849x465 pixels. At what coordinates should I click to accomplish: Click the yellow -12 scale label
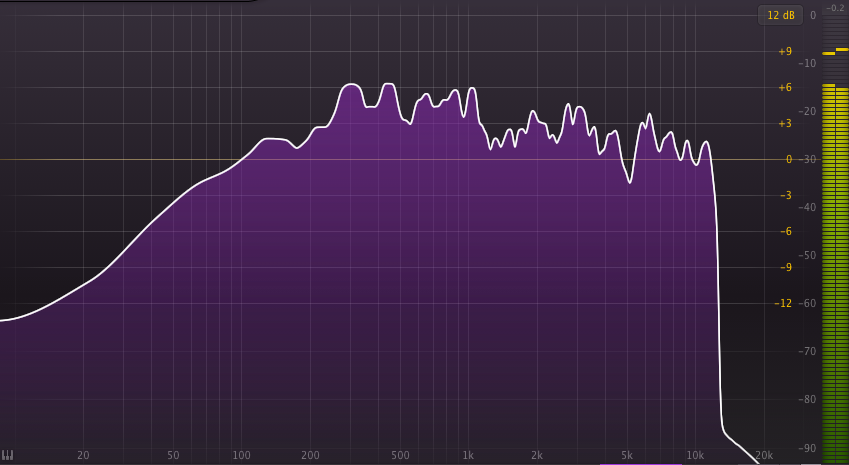pos(783,303)
